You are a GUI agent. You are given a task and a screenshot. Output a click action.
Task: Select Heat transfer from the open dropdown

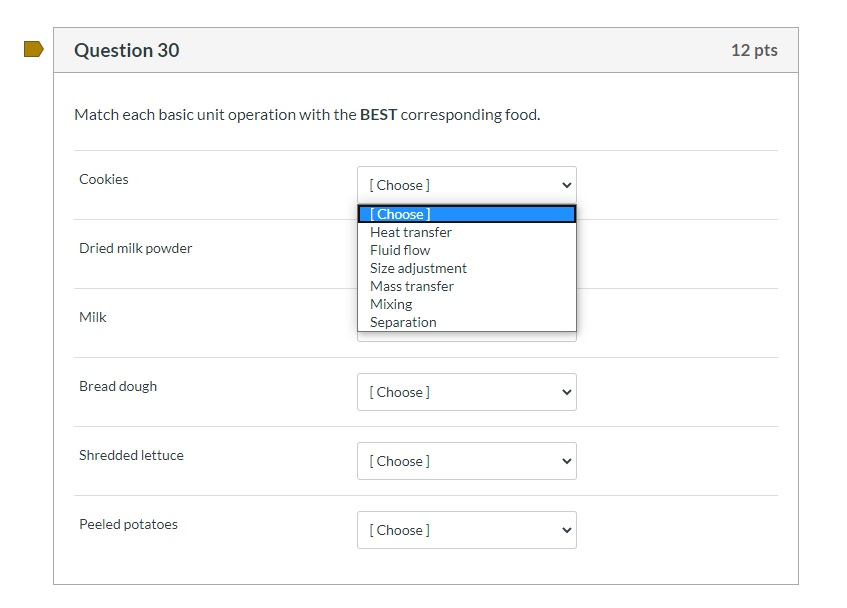pos(410,232)
